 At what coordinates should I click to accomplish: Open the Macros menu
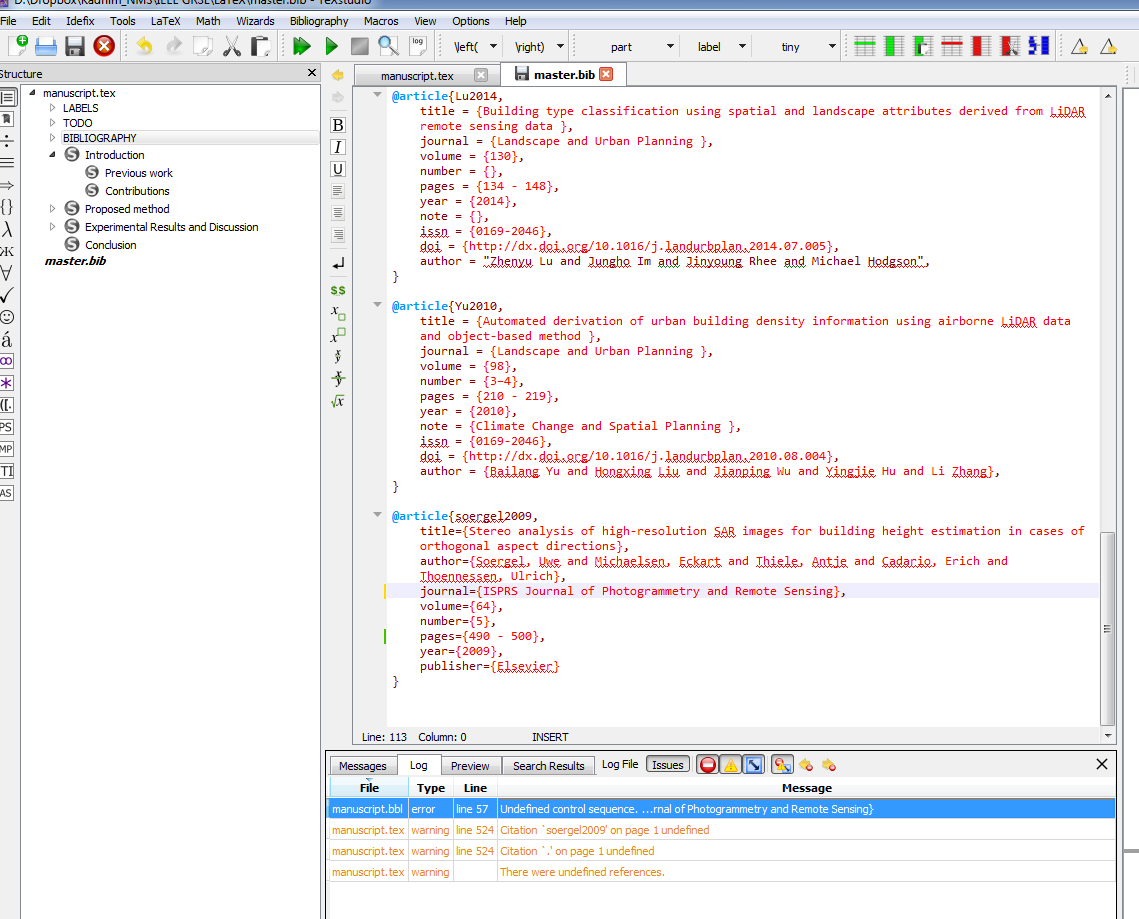(x=381, y=21)
